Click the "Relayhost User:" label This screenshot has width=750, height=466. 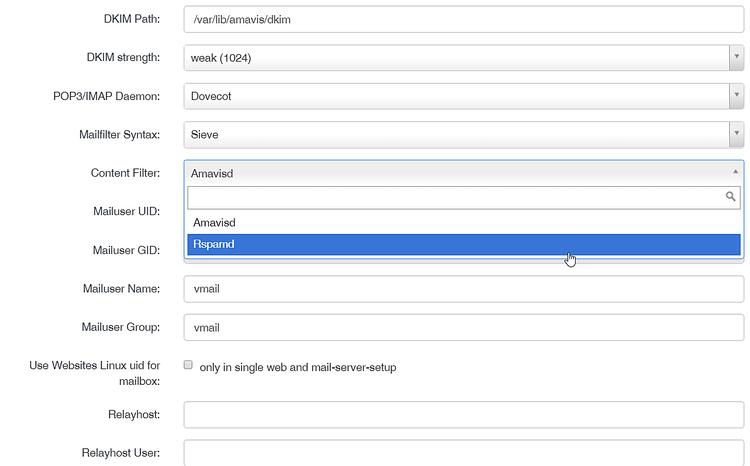pos(120,453)
